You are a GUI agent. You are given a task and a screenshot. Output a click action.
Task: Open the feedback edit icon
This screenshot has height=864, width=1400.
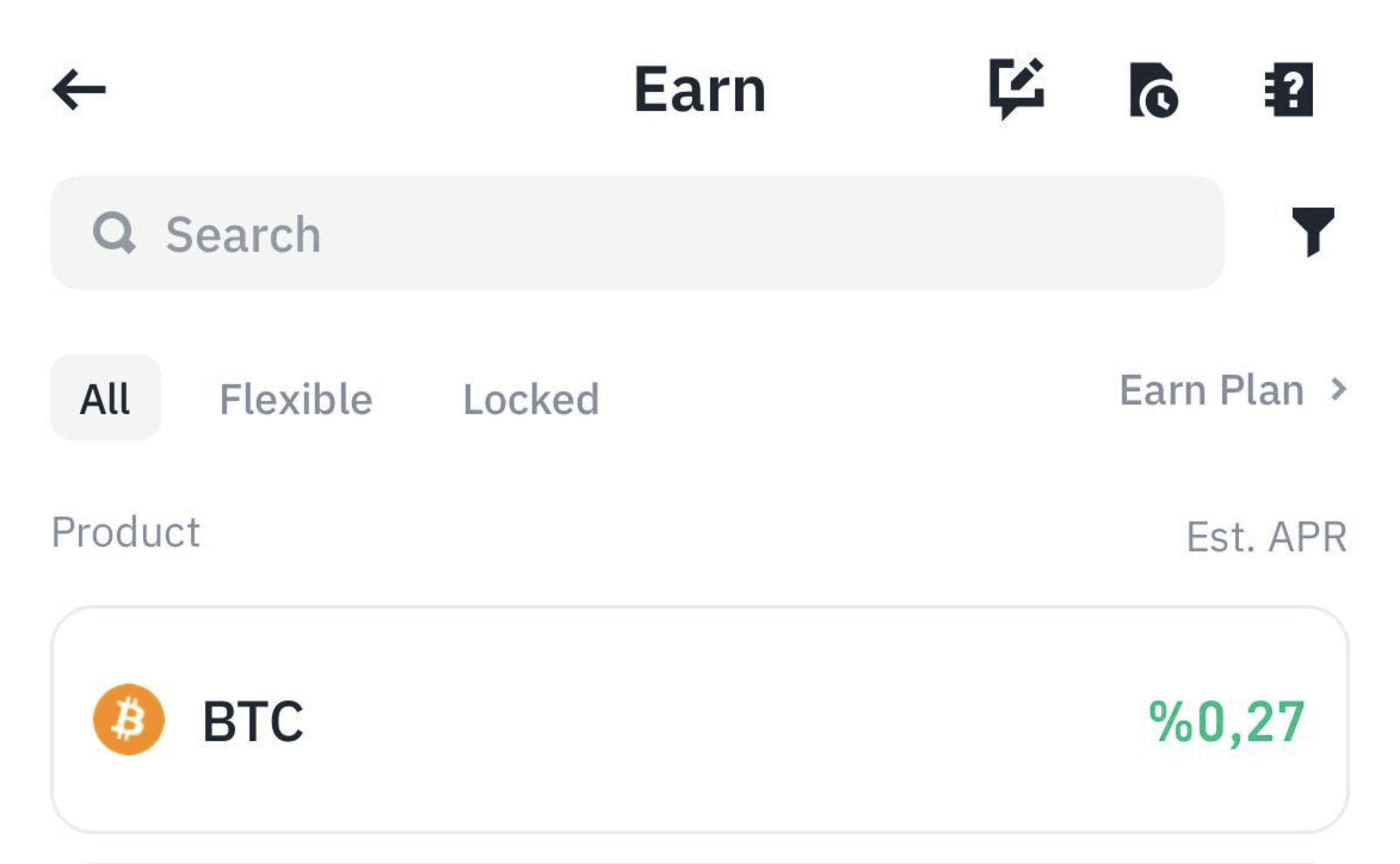(1017, 89)
